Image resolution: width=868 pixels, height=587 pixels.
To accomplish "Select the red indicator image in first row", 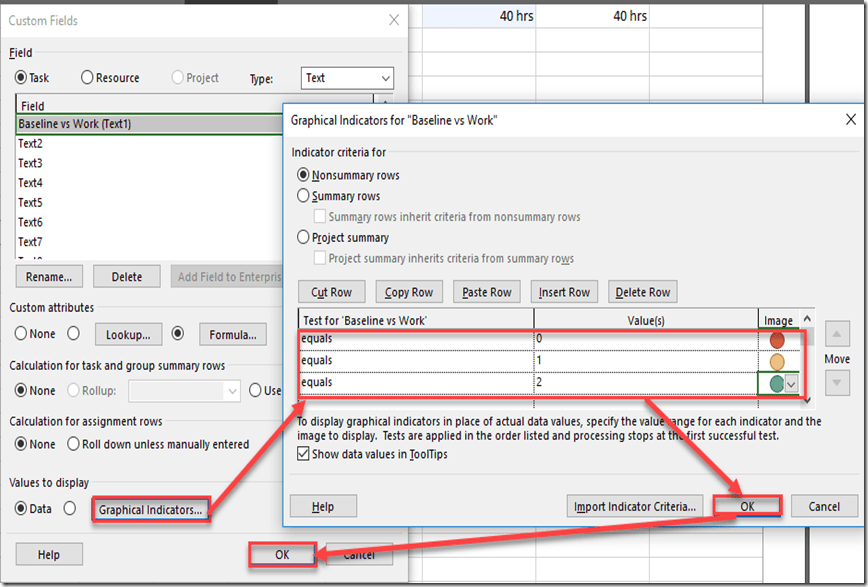I will [777, 340].
